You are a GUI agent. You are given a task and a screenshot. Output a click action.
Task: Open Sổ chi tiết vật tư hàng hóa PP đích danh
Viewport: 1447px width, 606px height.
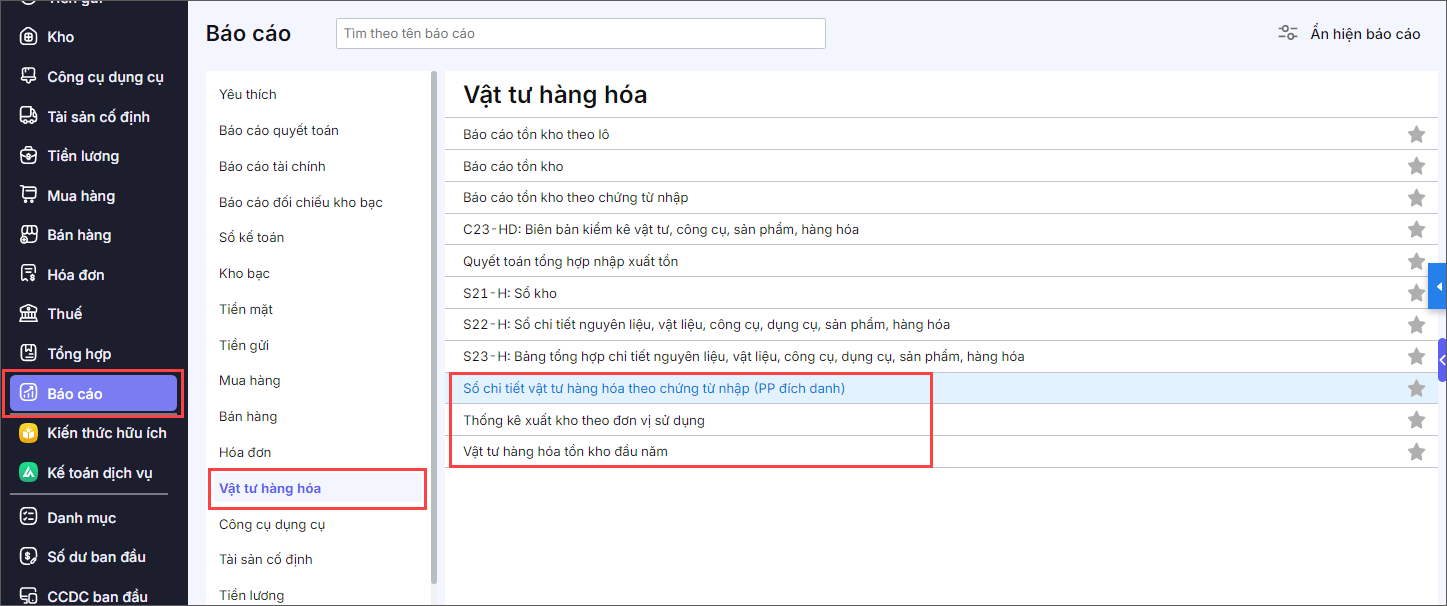click(x=654, y=388)
